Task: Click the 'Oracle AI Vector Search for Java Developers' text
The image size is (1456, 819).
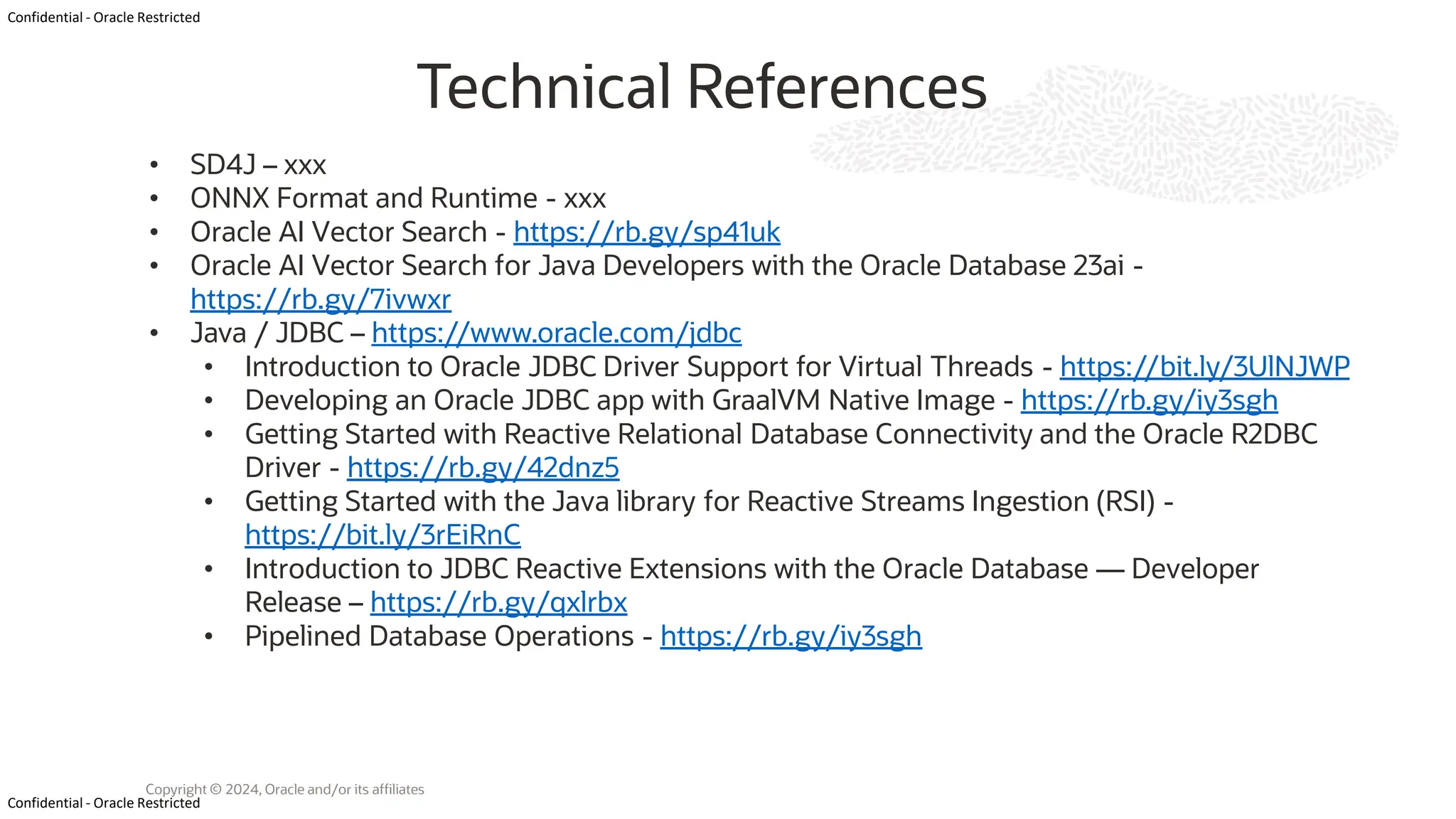Action: [469, 266]
